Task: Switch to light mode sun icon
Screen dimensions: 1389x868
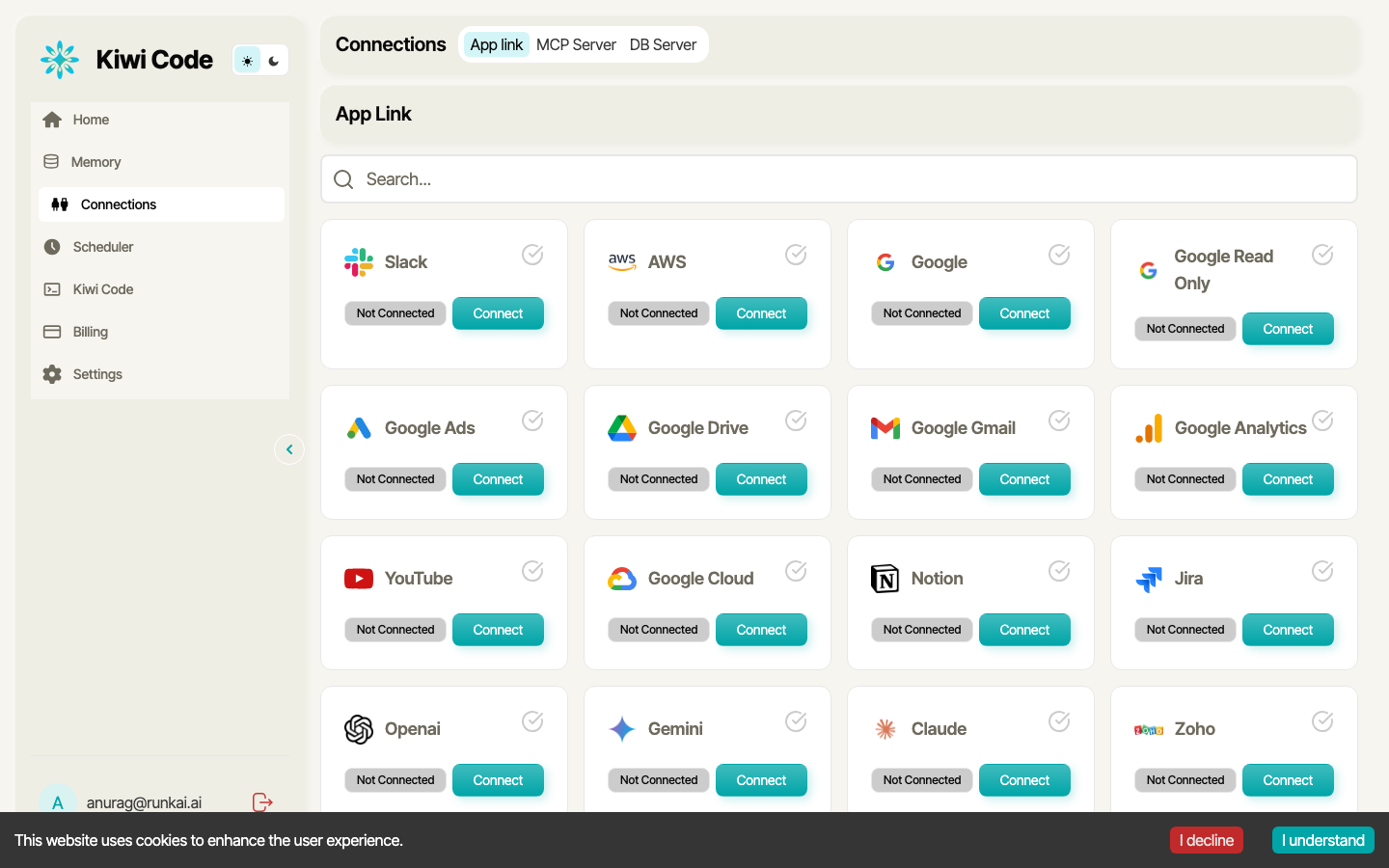Action: [248, 61]
